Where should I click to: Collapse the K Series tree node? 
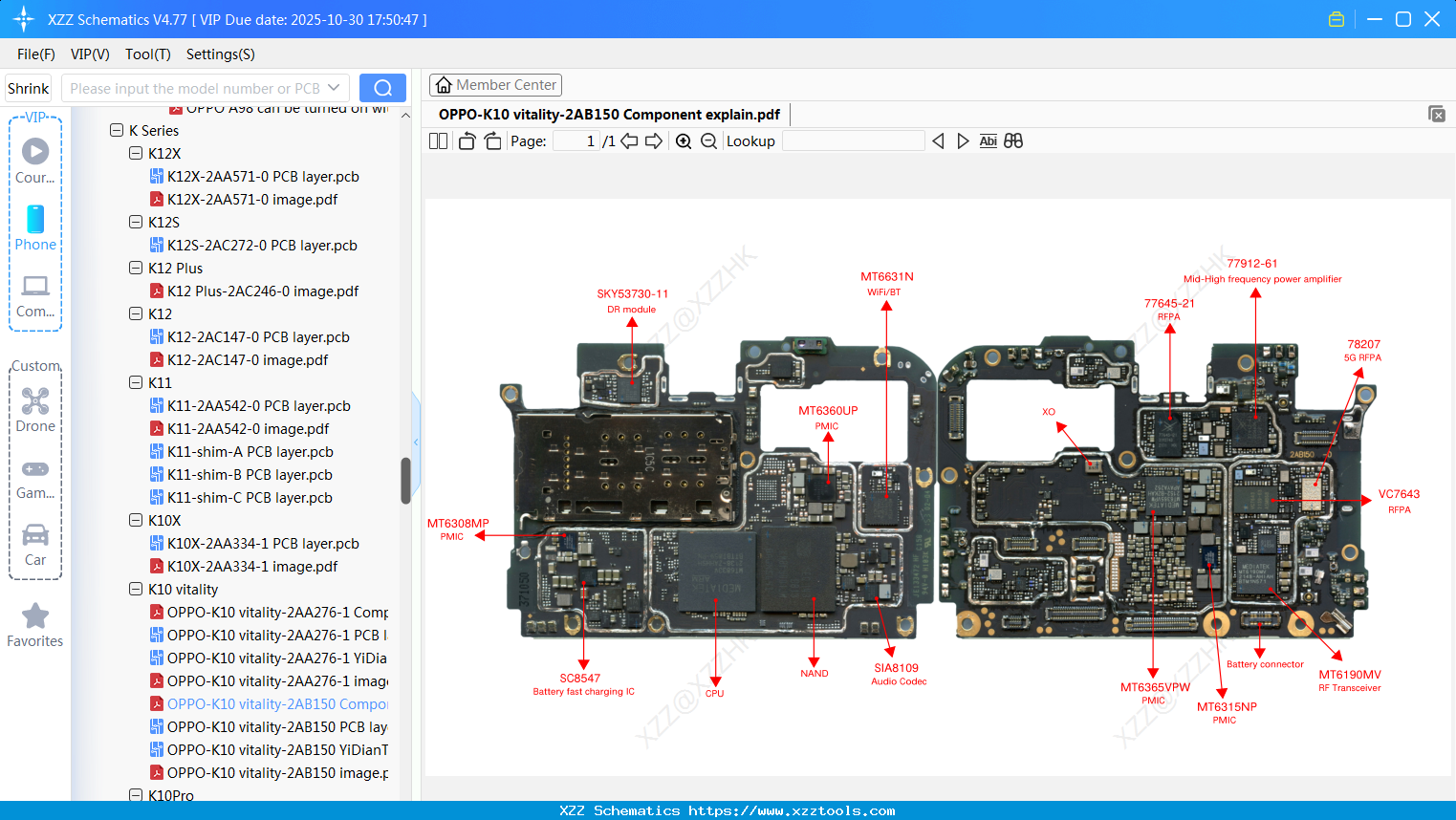(117, 129)
